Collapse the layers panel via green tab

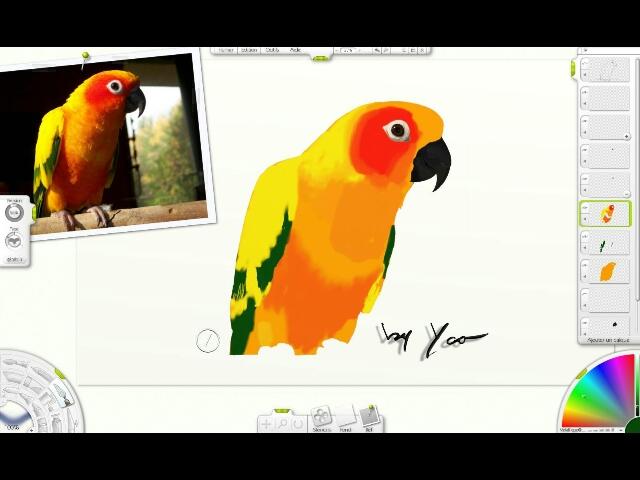point(573,68)
